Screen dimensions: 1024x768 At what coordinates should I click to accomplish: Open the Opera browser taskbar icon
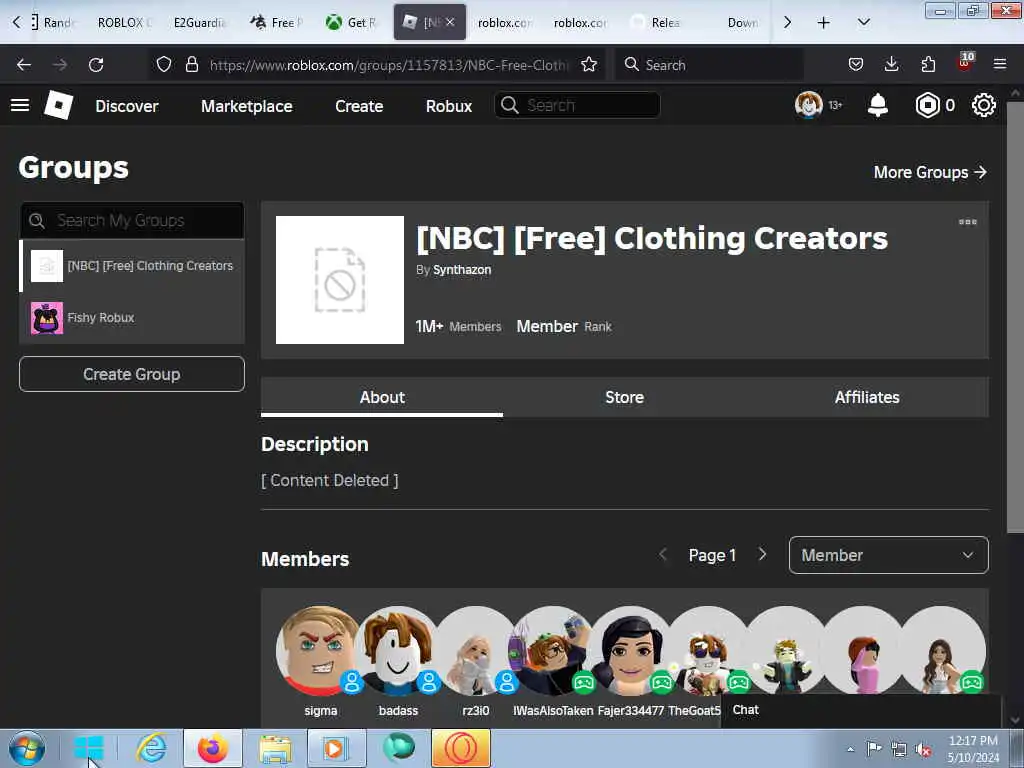pos(461,748)
